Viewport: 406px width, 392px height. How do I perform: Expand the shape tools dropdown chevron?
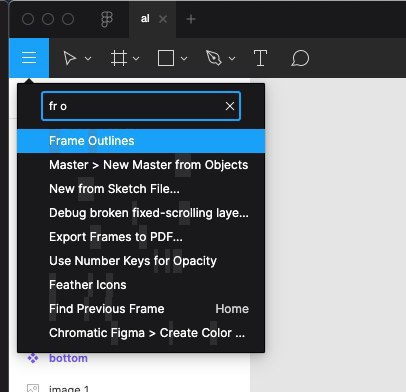tap(184, 59)
